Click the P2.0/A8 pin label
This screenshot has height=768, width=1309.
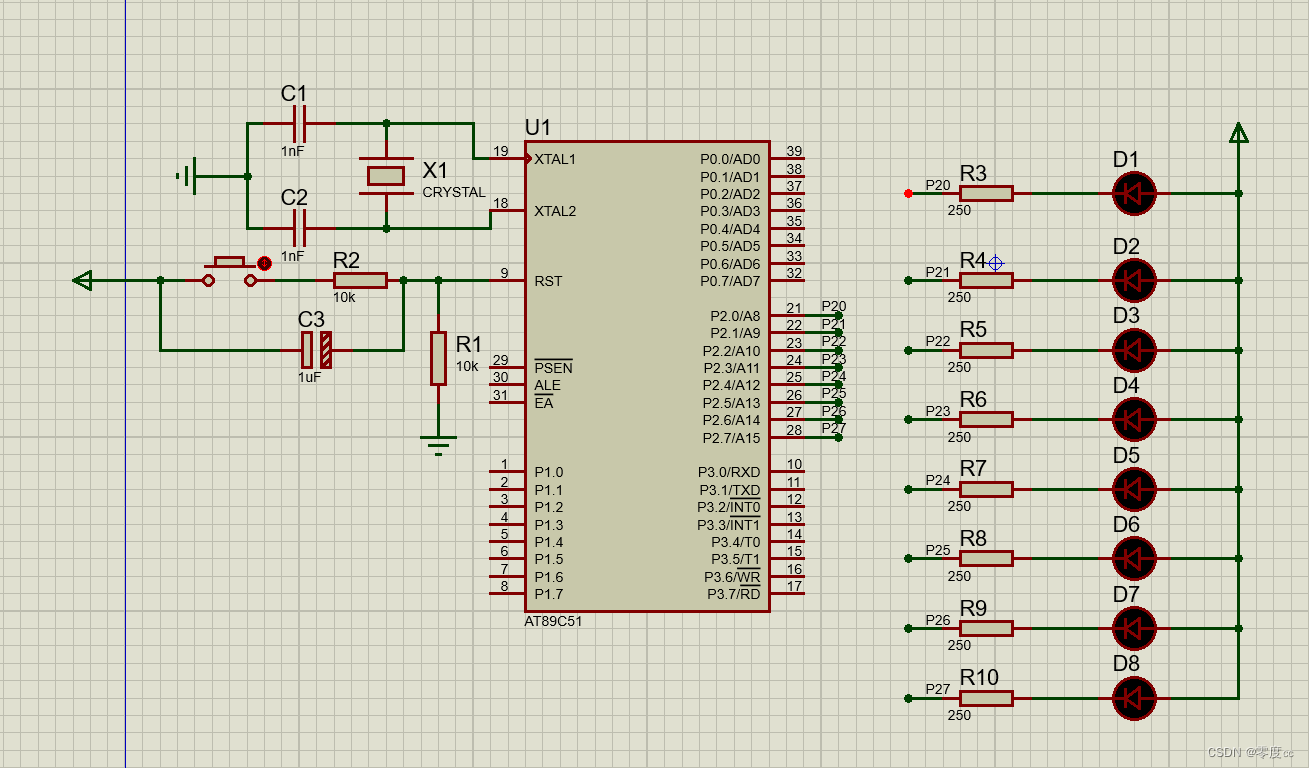tap(735, 316)
